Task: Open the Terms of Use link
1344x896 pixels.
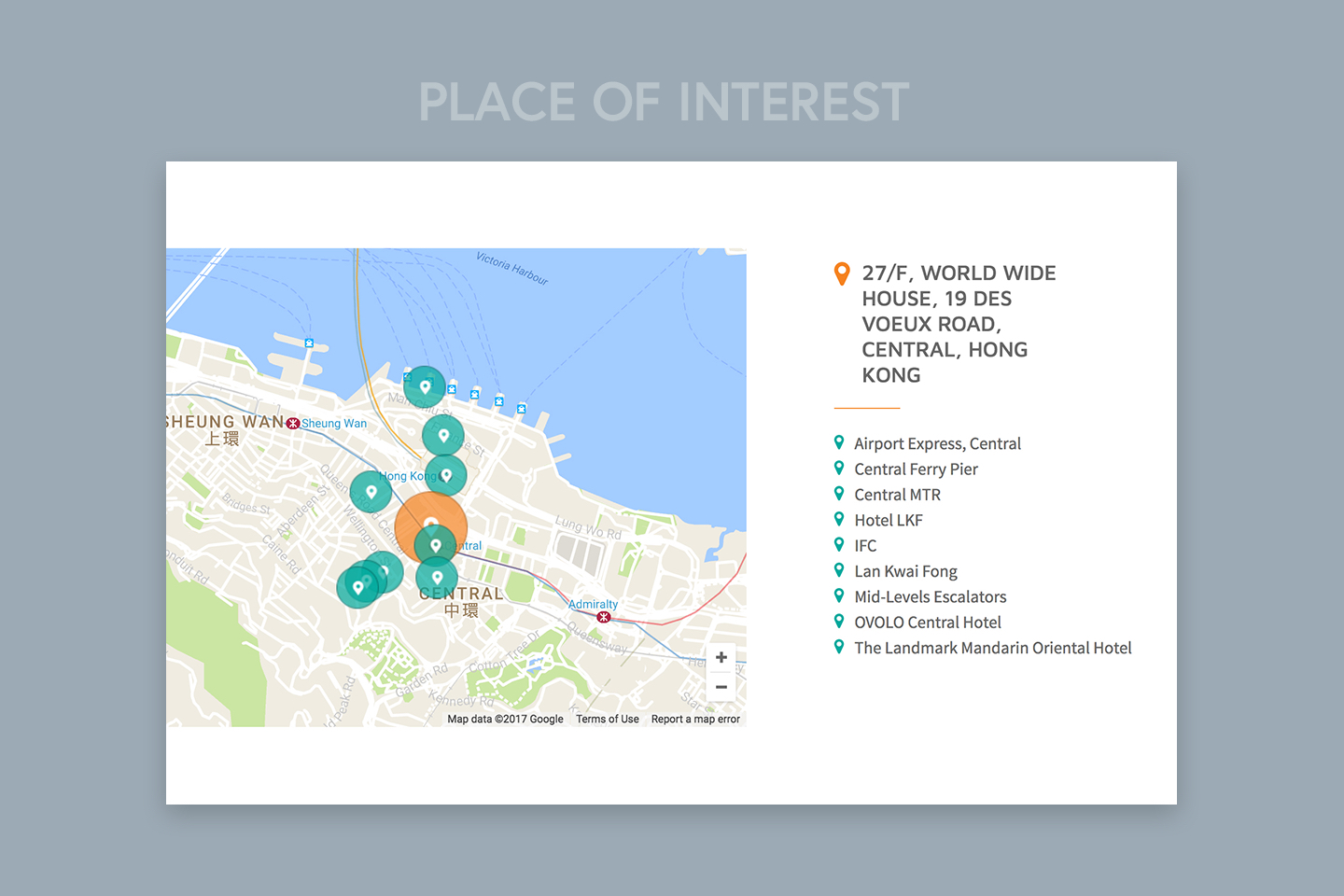Action: (x=608, y=719)
